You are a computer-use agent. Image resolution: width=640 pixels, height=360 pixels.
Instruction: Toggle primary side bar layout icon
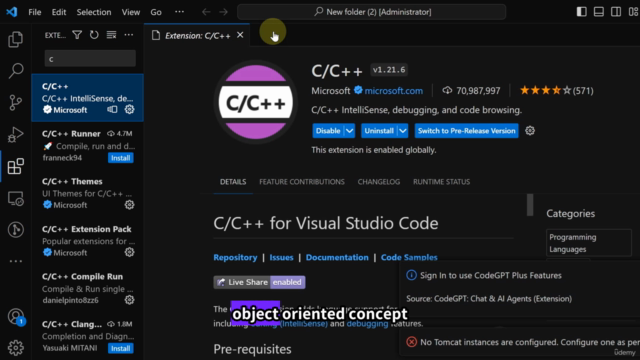[x=582, y=12]
